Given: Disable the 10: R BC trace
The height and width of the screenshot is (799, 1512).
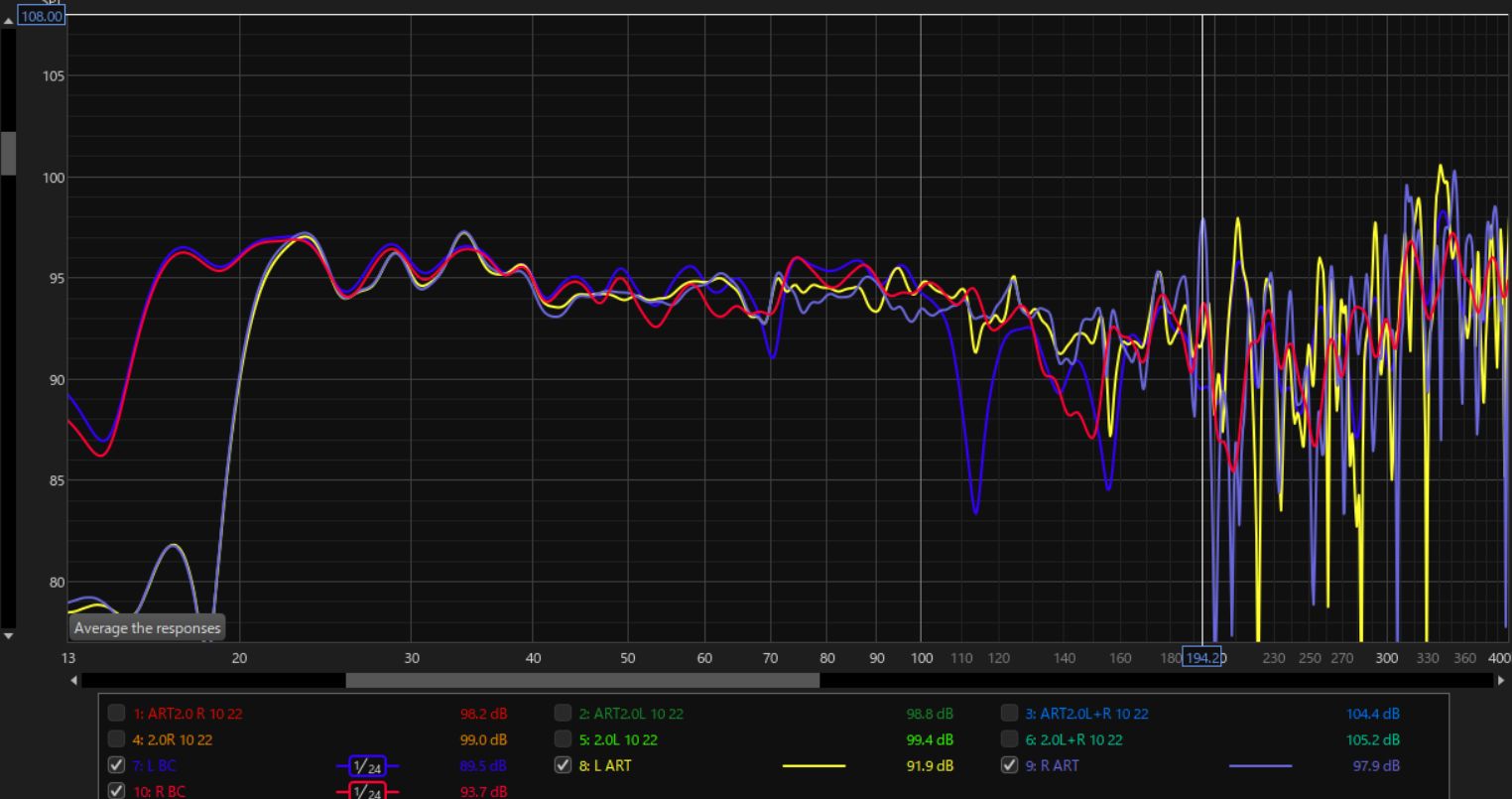Looking at the screenshot, I should (x=117, y=791).
